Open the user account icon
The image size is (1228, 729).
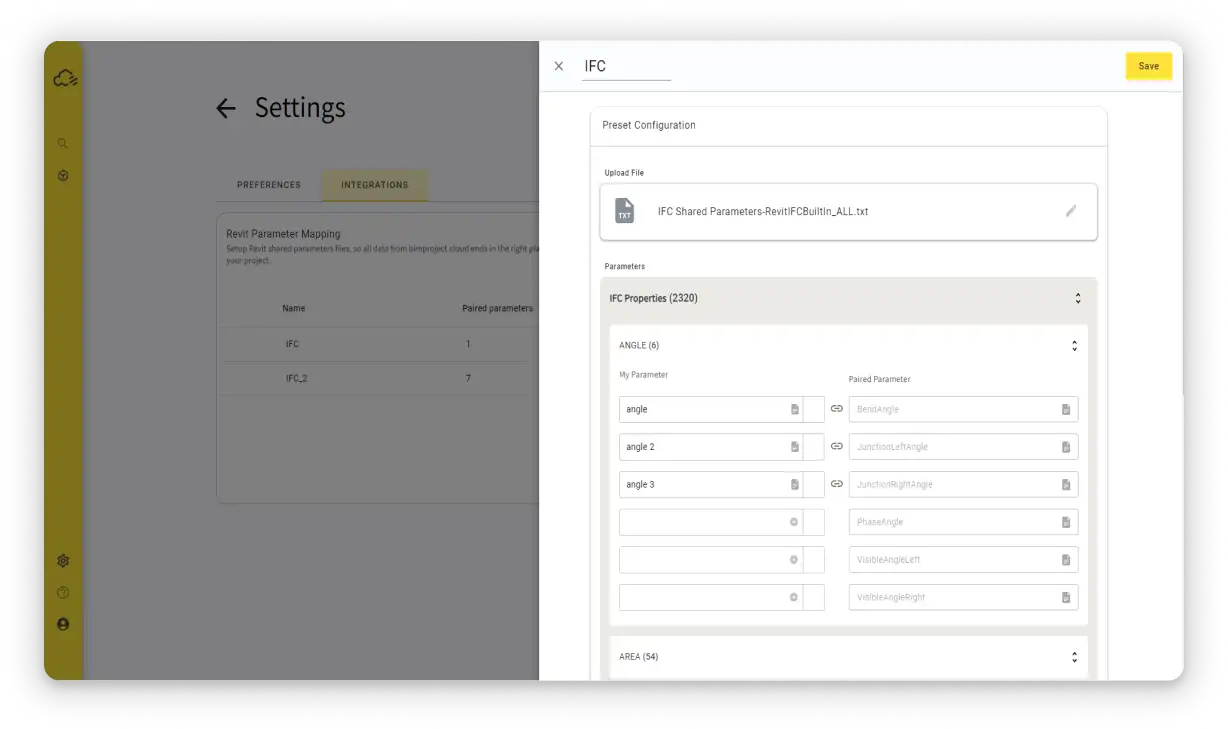pos(63,624)
